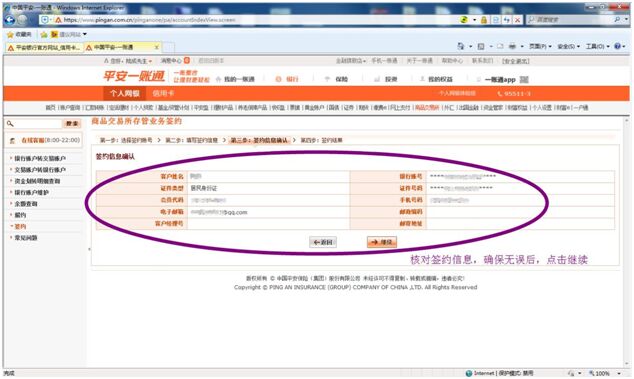Open a blank new browser tab
Screen dimensions: 634x379
point(169,48)
